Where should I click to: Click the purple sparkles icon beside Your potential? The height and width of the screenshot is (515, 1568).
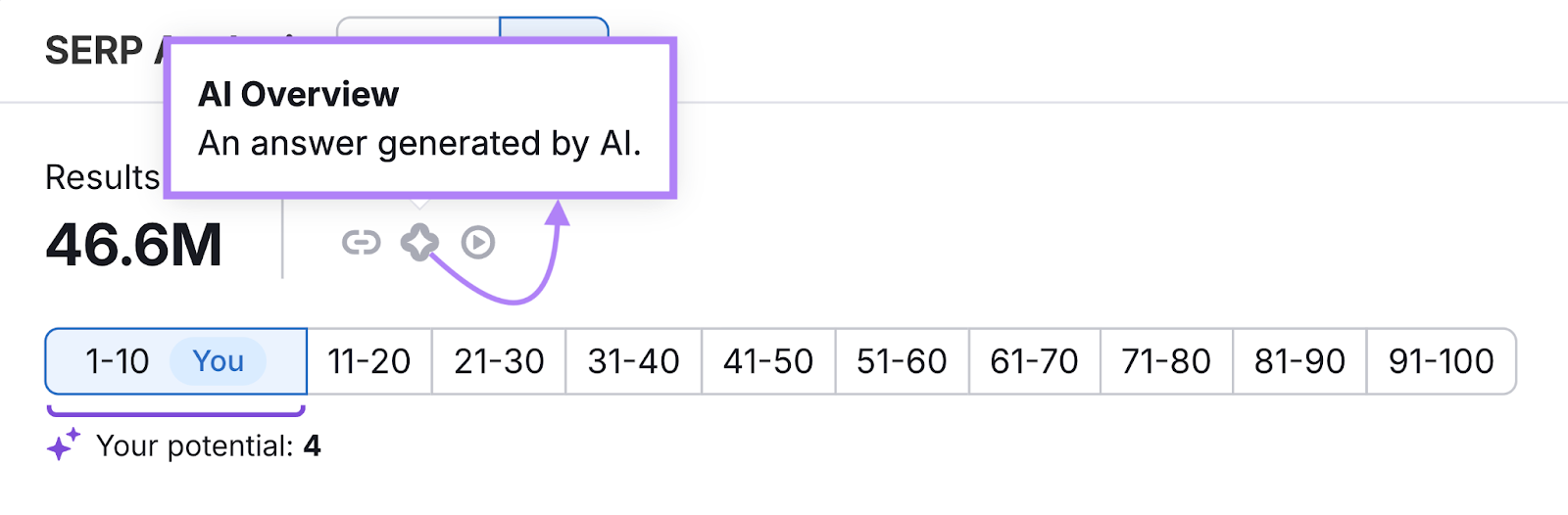point(64,445)
